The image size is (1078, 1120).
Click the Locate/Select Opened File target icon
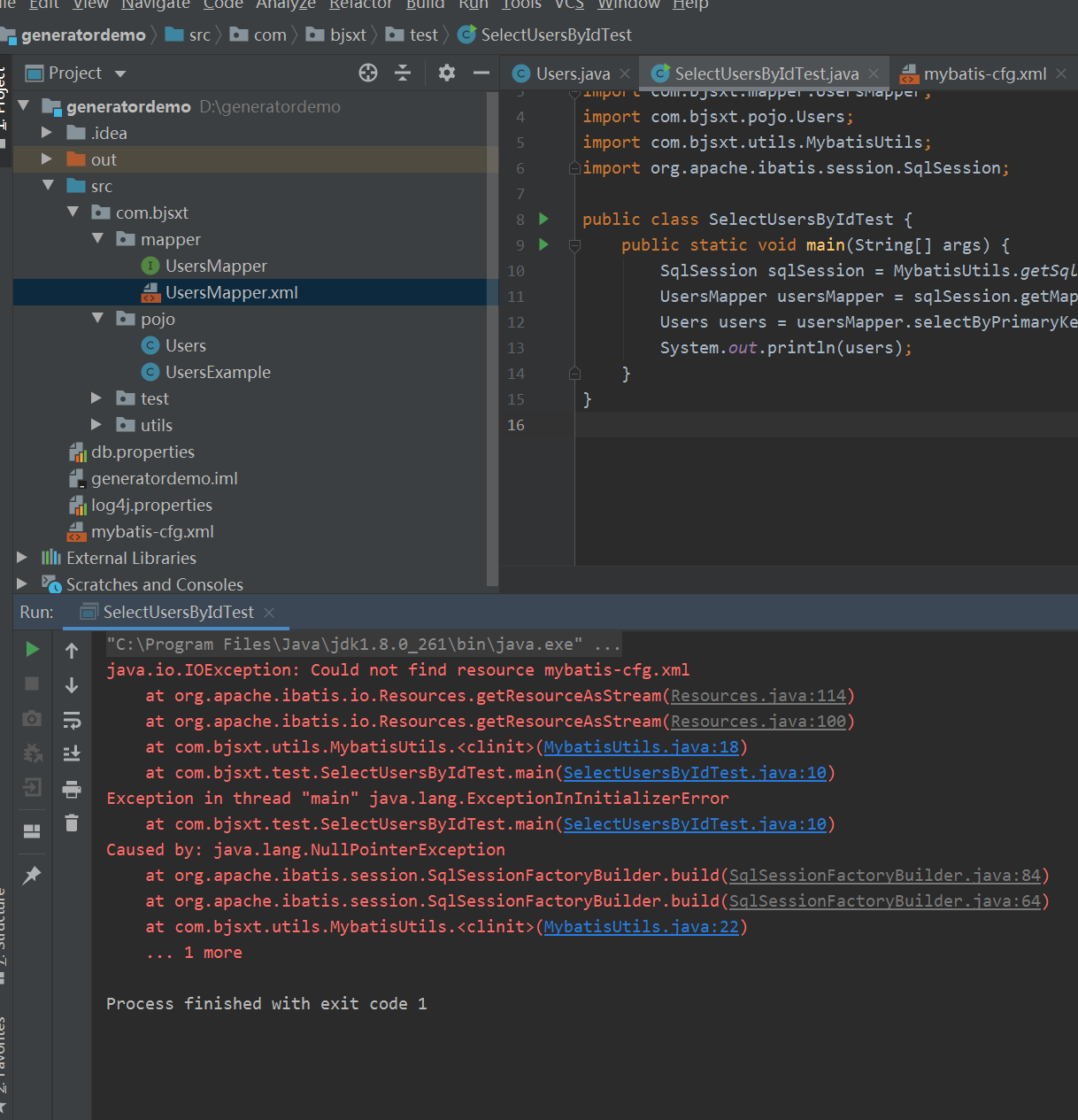pos(368,73)
